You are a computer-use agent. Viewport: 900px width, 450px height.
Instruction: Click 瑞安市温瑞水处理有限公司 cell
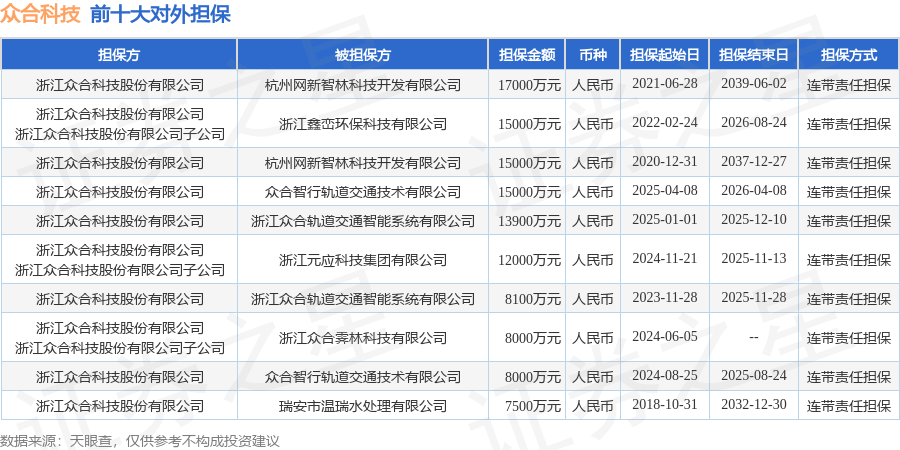point(363,406)
